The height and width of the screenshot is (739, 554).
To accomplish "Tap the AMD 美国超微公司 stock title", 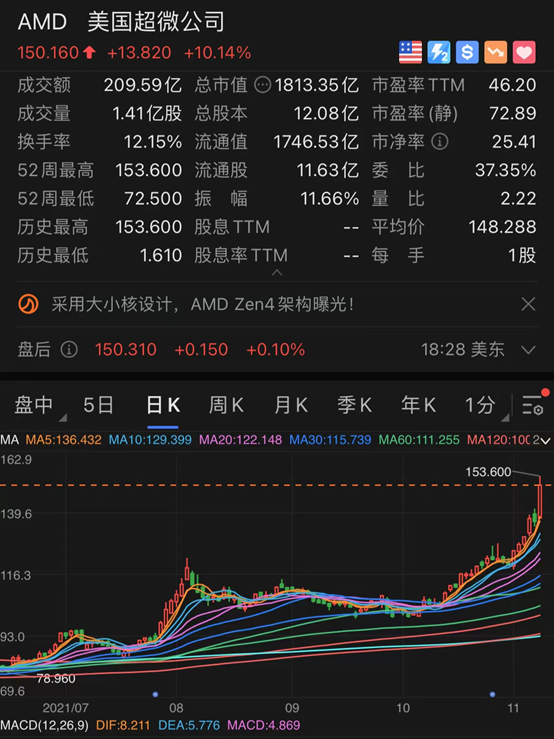I will pos(121,22).
